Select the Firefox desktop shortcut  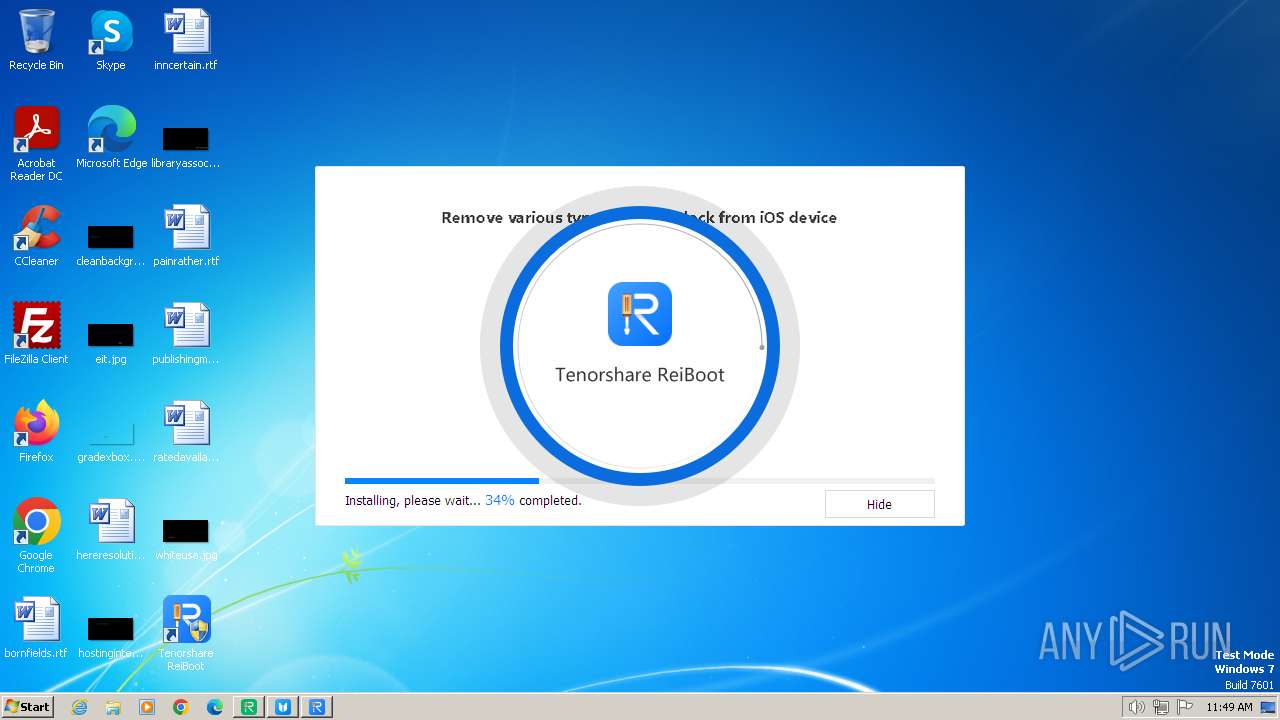tap(36, 433)
